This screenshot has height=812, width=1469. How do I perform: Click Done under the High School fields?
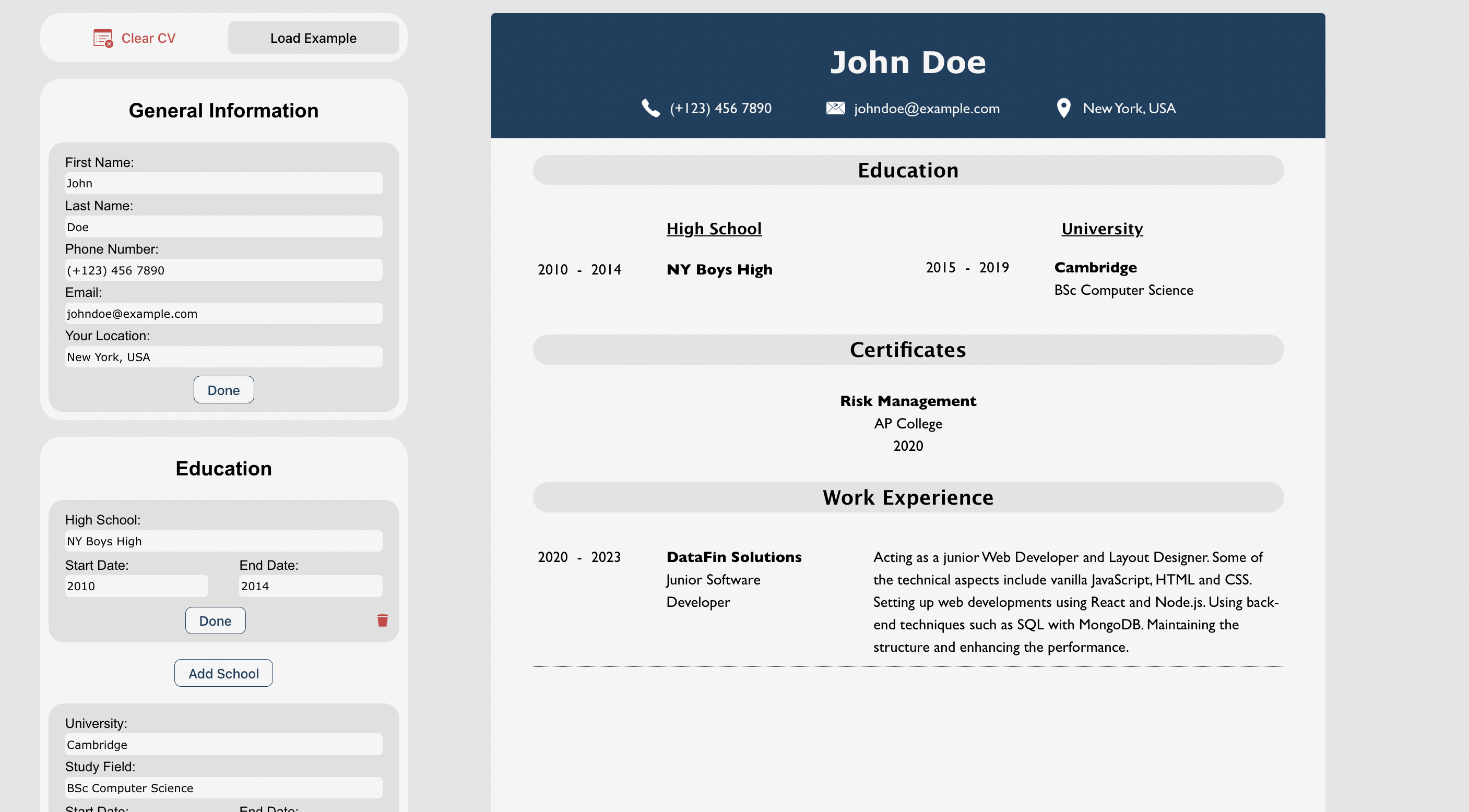pos(215,620)
